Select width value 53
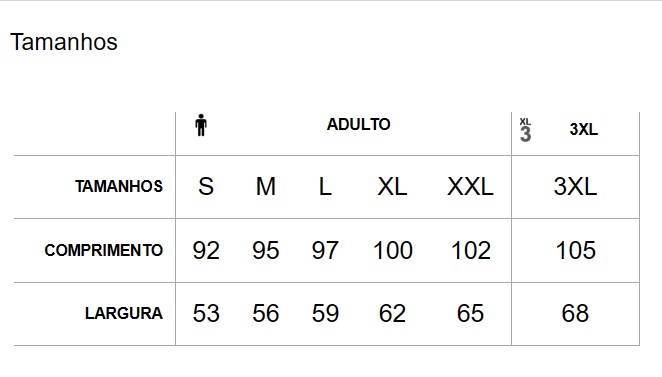 point(206,313)
